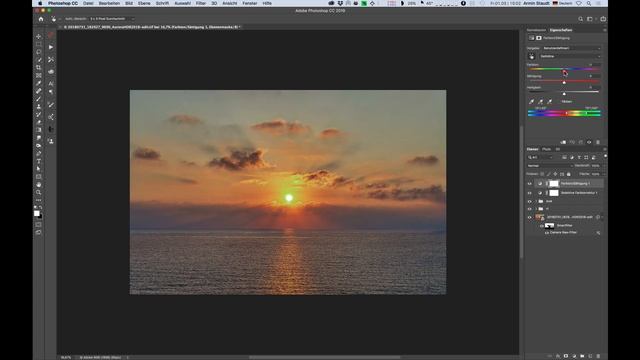Open the Normal blend mode dropdown
Screen dimensions: 640x360
point(549,166)
